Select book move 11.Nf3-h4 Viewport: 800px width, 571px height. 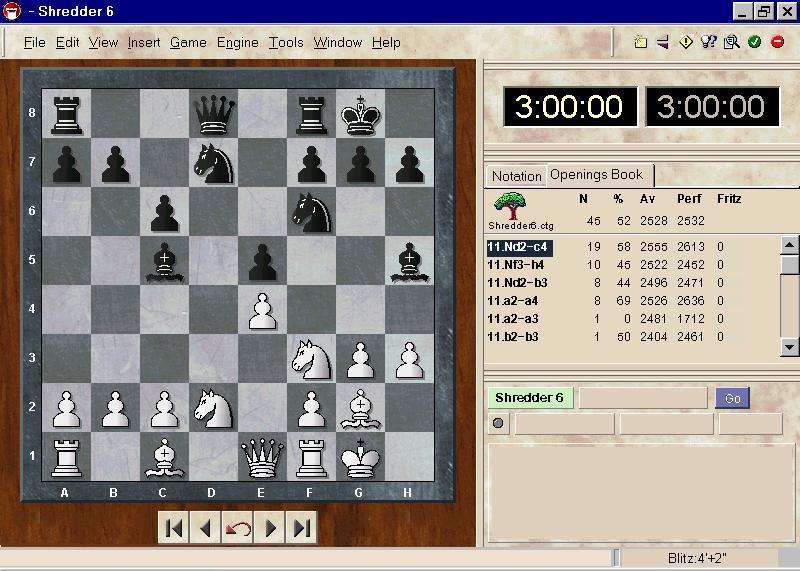click(x=517, y=265)
